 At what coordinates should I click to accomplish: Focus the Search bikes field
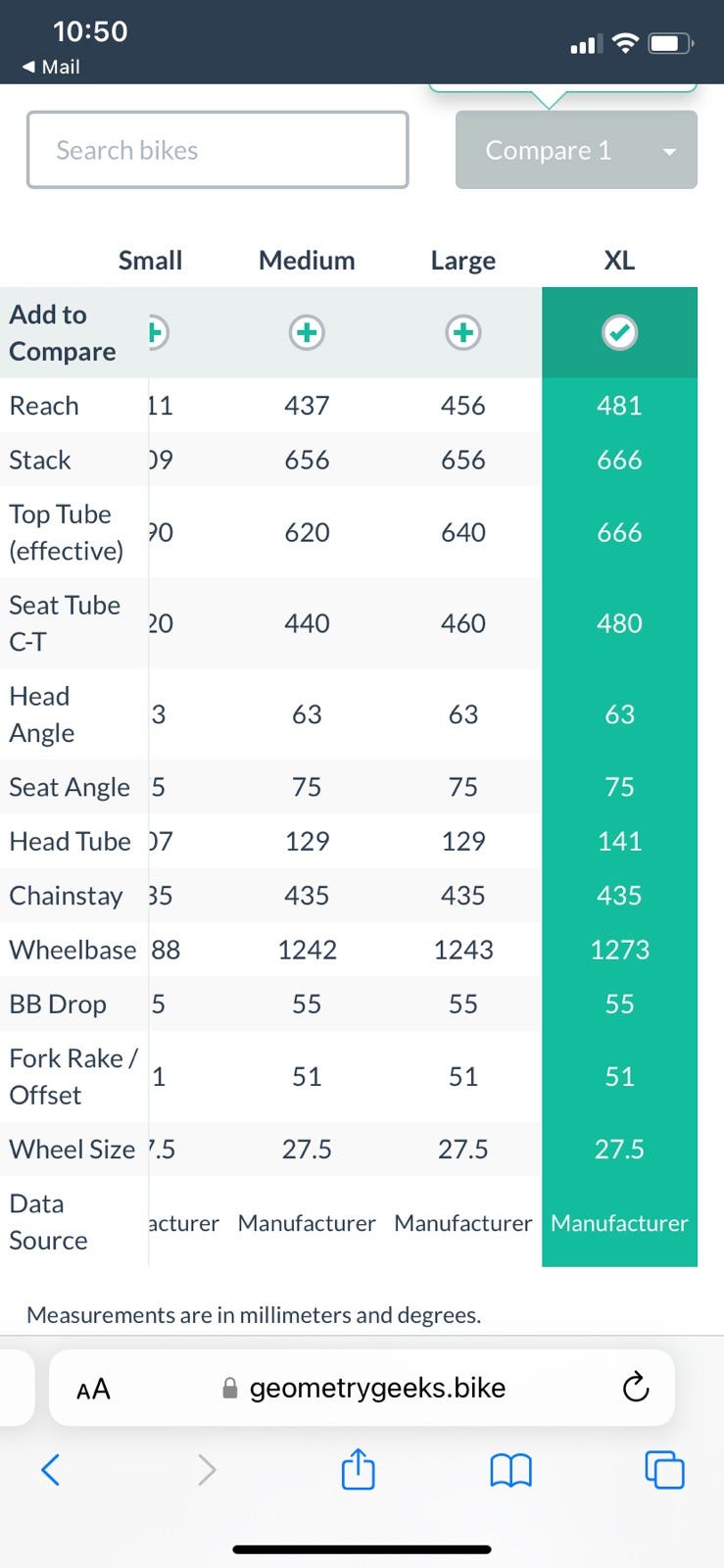tap(217, 150)
